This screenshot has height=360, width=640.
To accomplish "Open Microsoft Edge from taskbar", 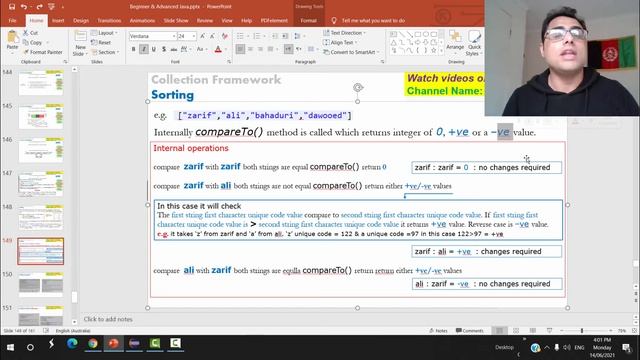I will pyautogui.click(x=72, y=344).
